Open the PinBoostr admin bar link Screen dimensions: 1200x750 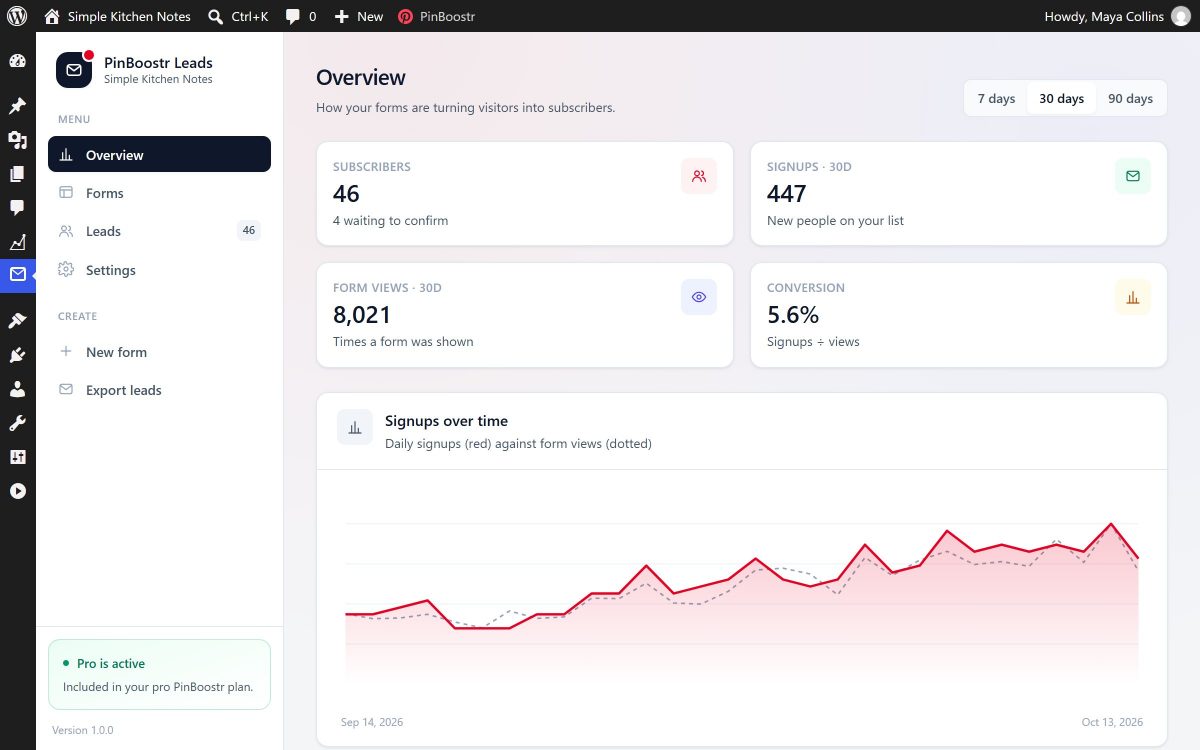click(x=436, y=16)
